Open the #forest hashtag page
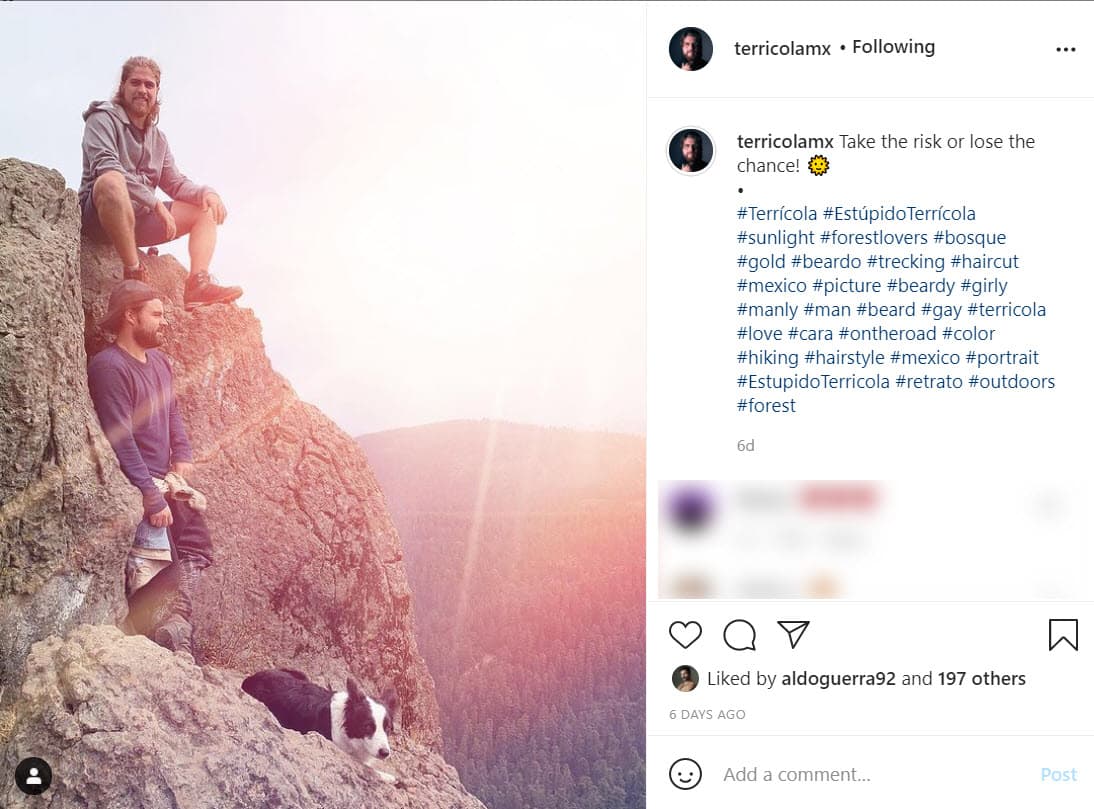Viewport: 1094px width, 809px height. click(766, 405)
